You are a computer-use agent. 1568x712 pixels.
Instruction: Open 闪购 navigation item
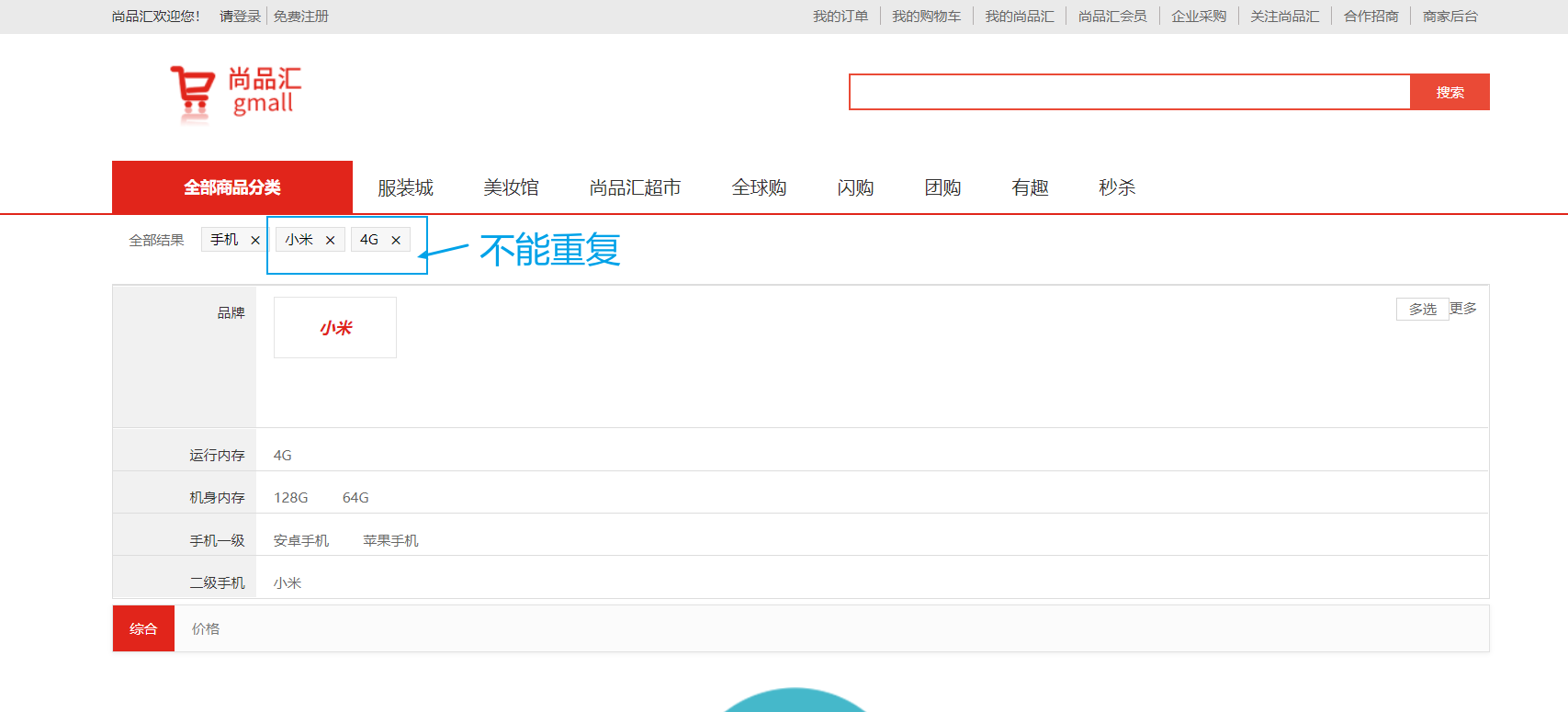pos(855,187)
